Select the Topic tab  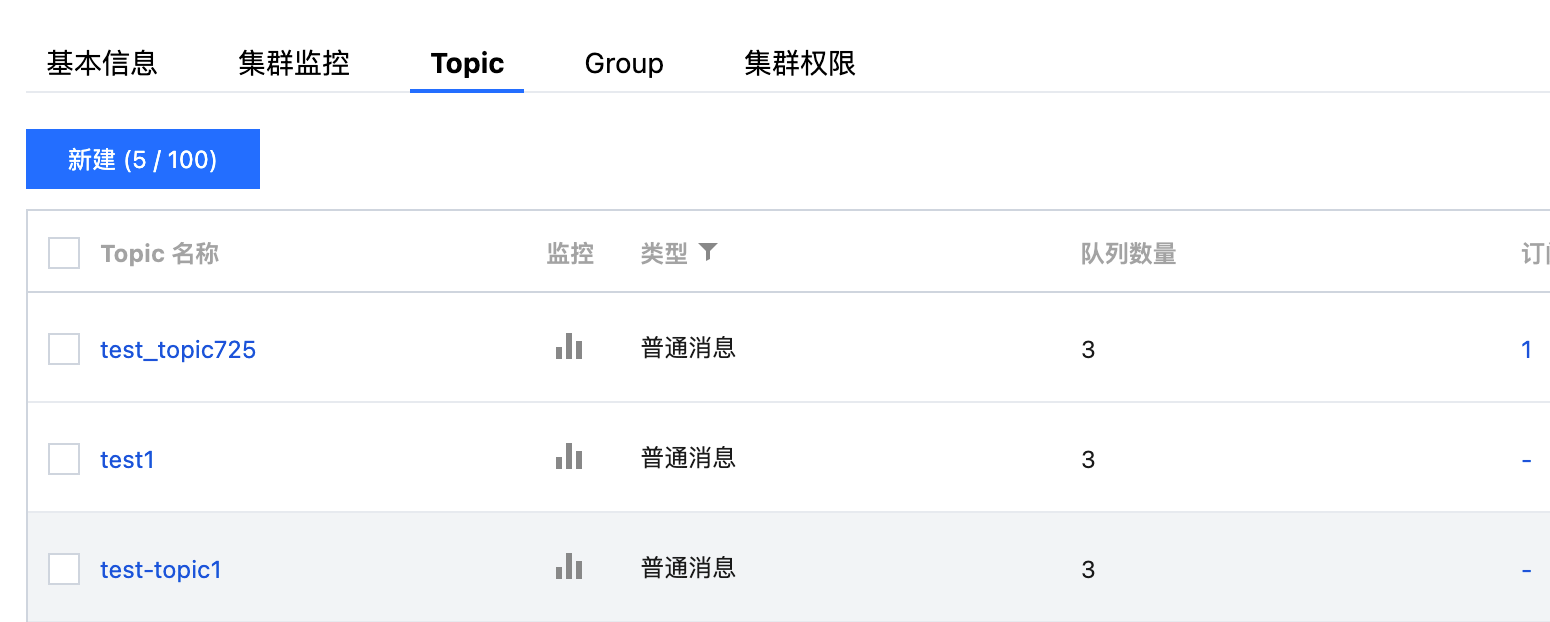pos(466,63)
